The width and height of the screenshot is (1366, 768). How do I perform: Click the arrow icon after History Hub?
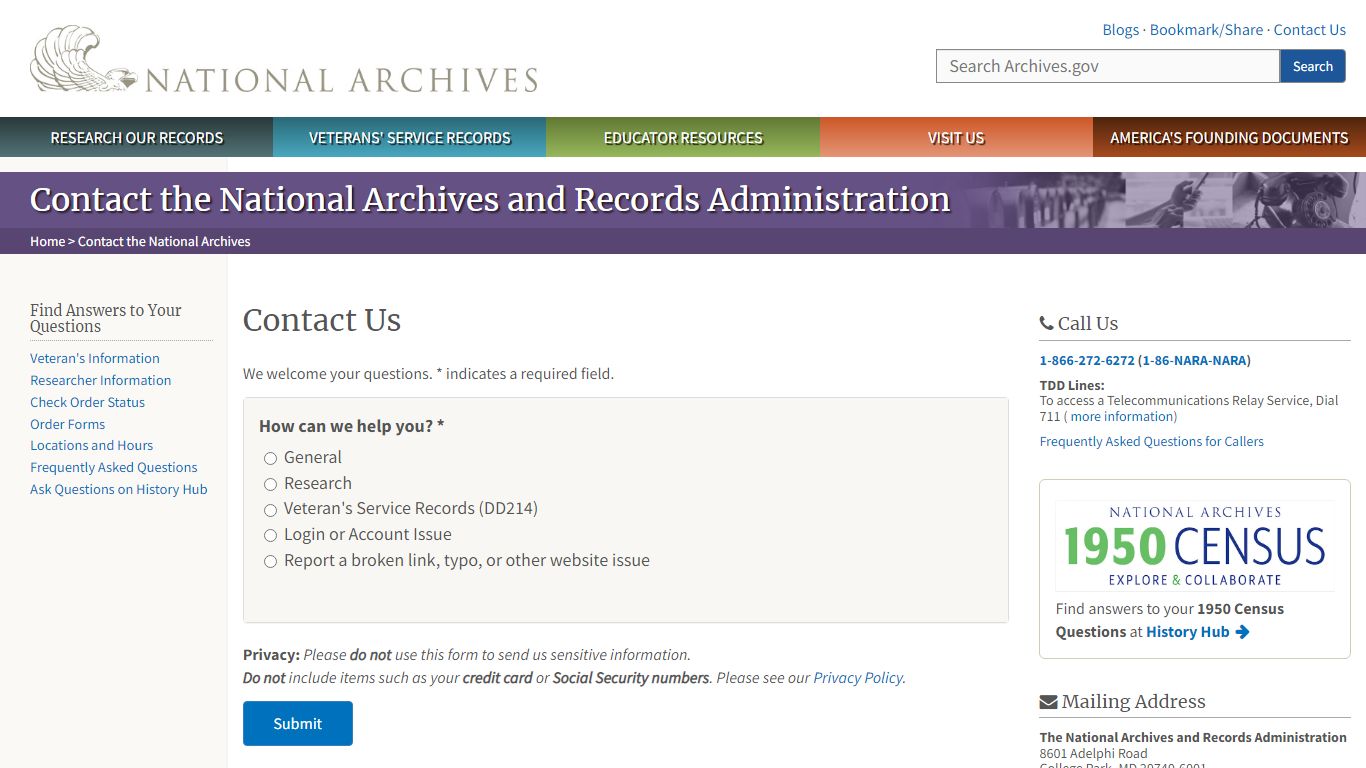(1242, 632)
